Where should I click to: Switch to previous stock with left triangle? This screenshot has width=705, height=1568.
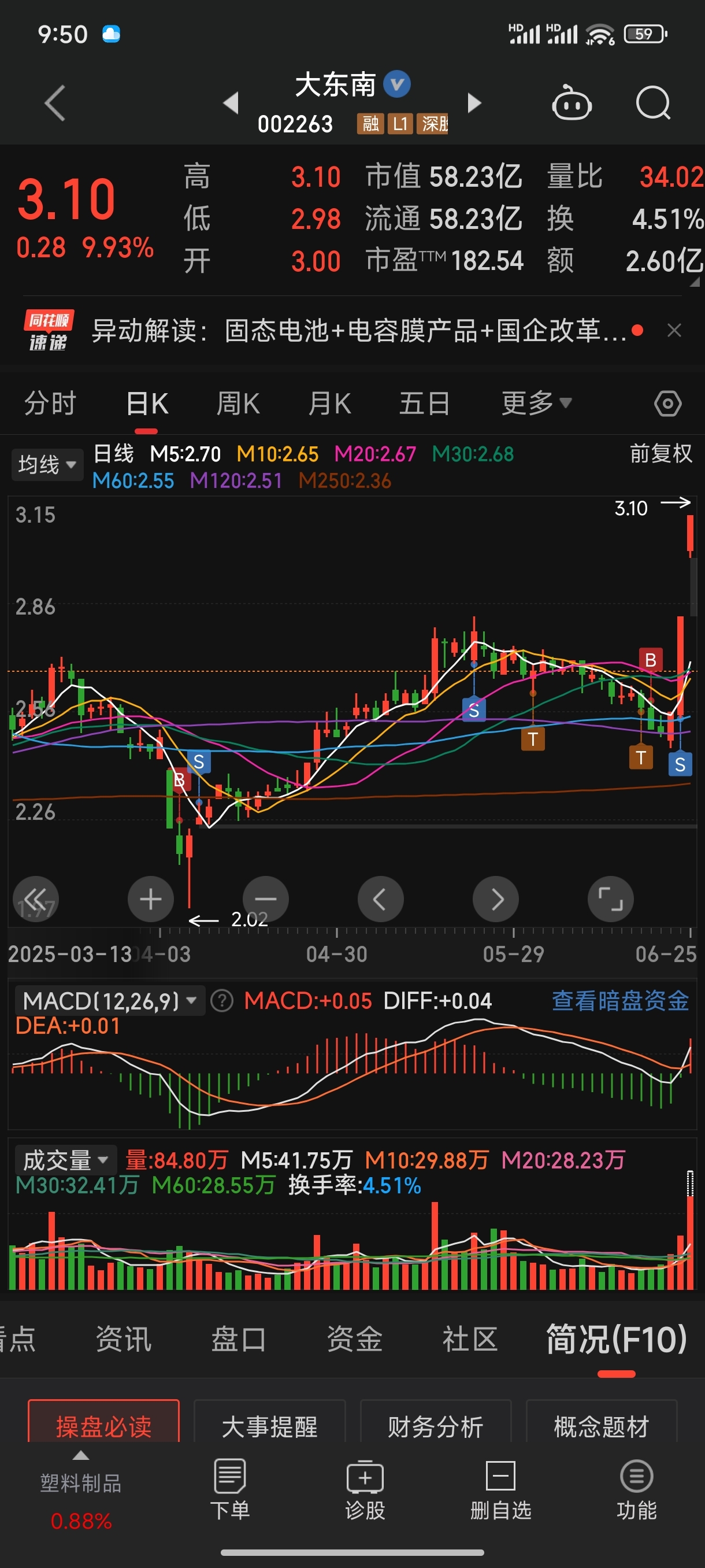click(x=231, y=102)
